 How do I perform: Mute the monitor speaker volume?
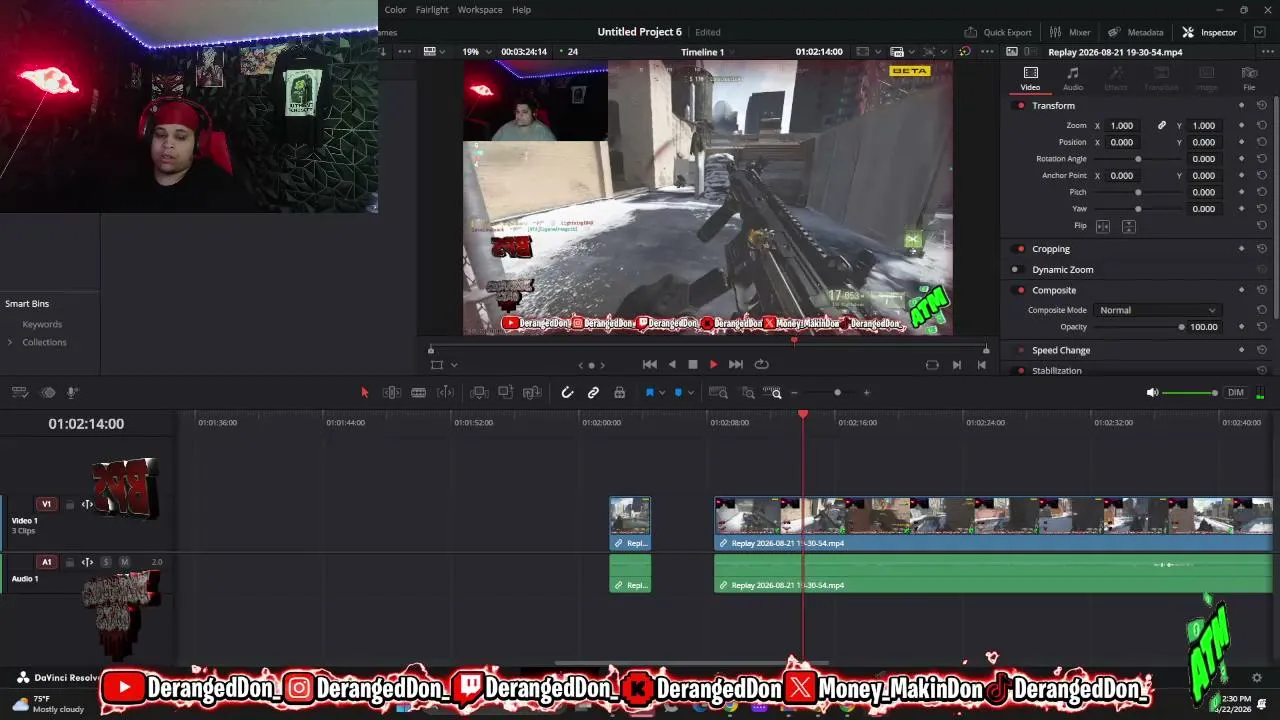1152,393
